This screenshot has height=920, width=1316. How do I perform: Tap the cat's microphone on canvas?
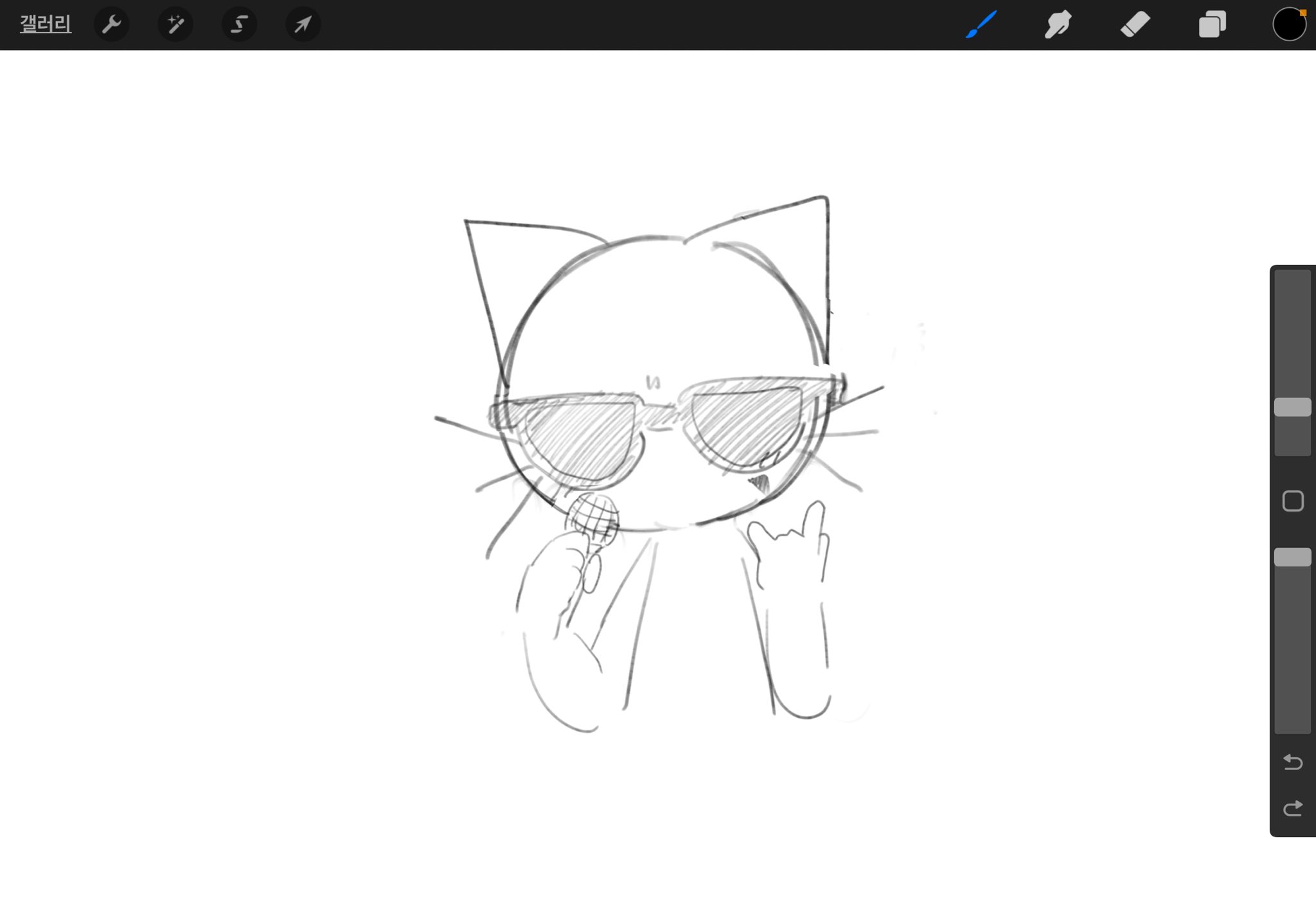click(594, 518)
